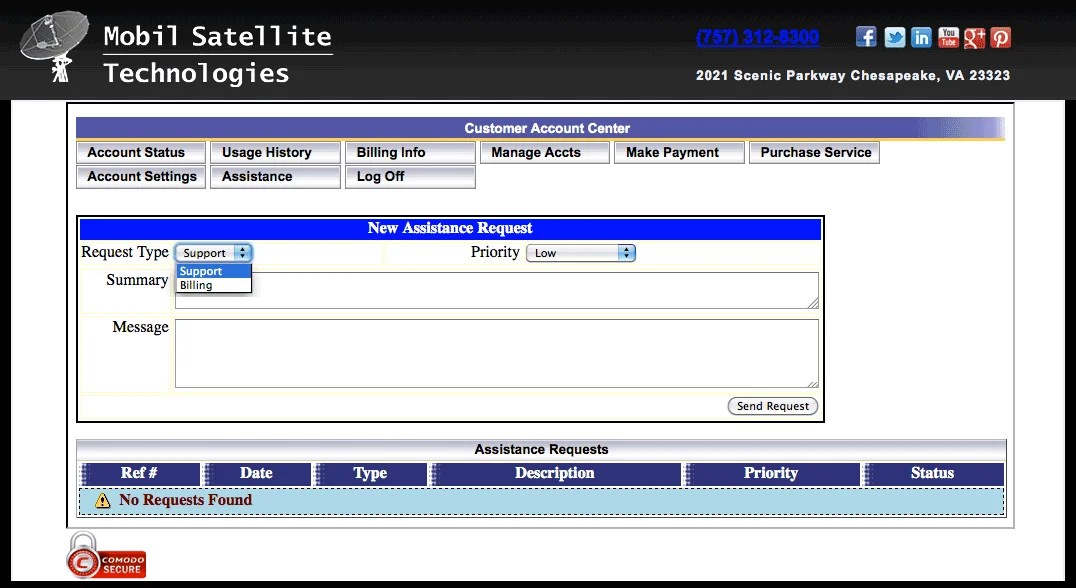Open Account Settings
This screenshot has height=588, width=1076.
[141, 176]
